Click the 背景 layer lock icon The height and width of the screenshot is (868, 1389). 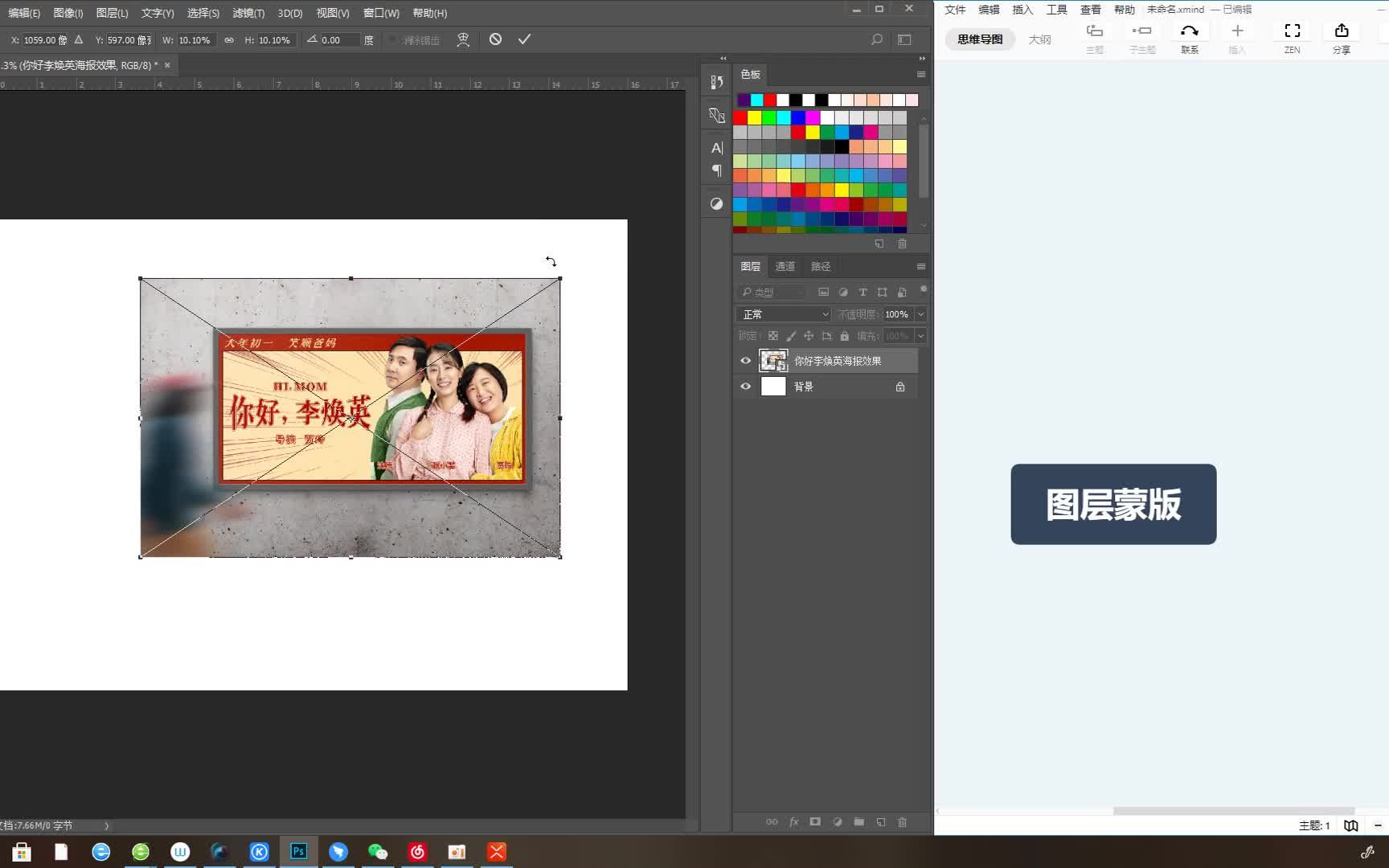900,387
